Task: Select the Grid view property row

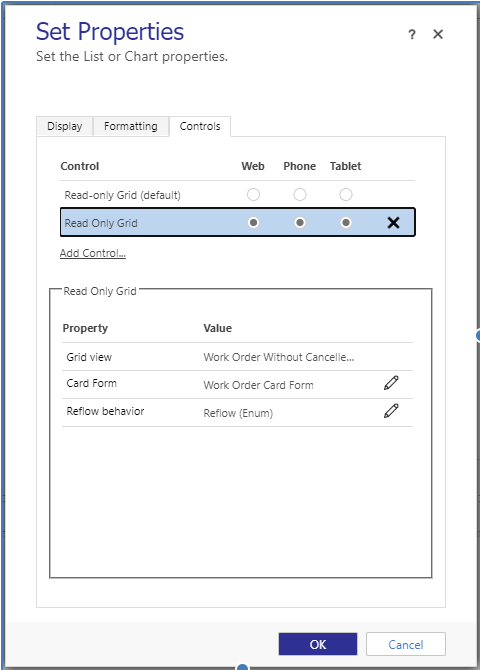Action: point(237,357)
